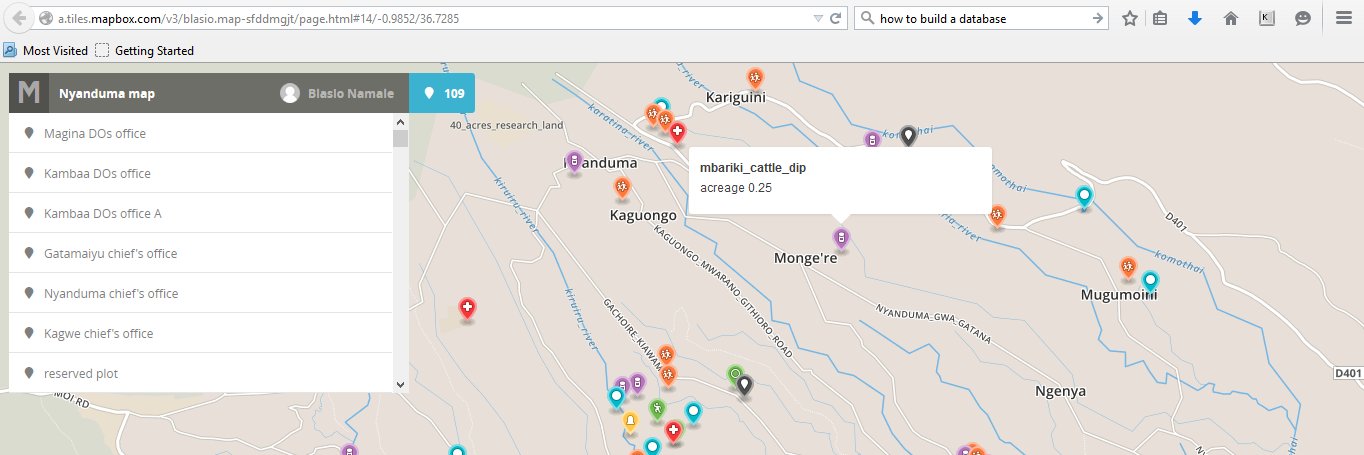
Task: Click the yellow bell marker
Action: click(631, 422)
